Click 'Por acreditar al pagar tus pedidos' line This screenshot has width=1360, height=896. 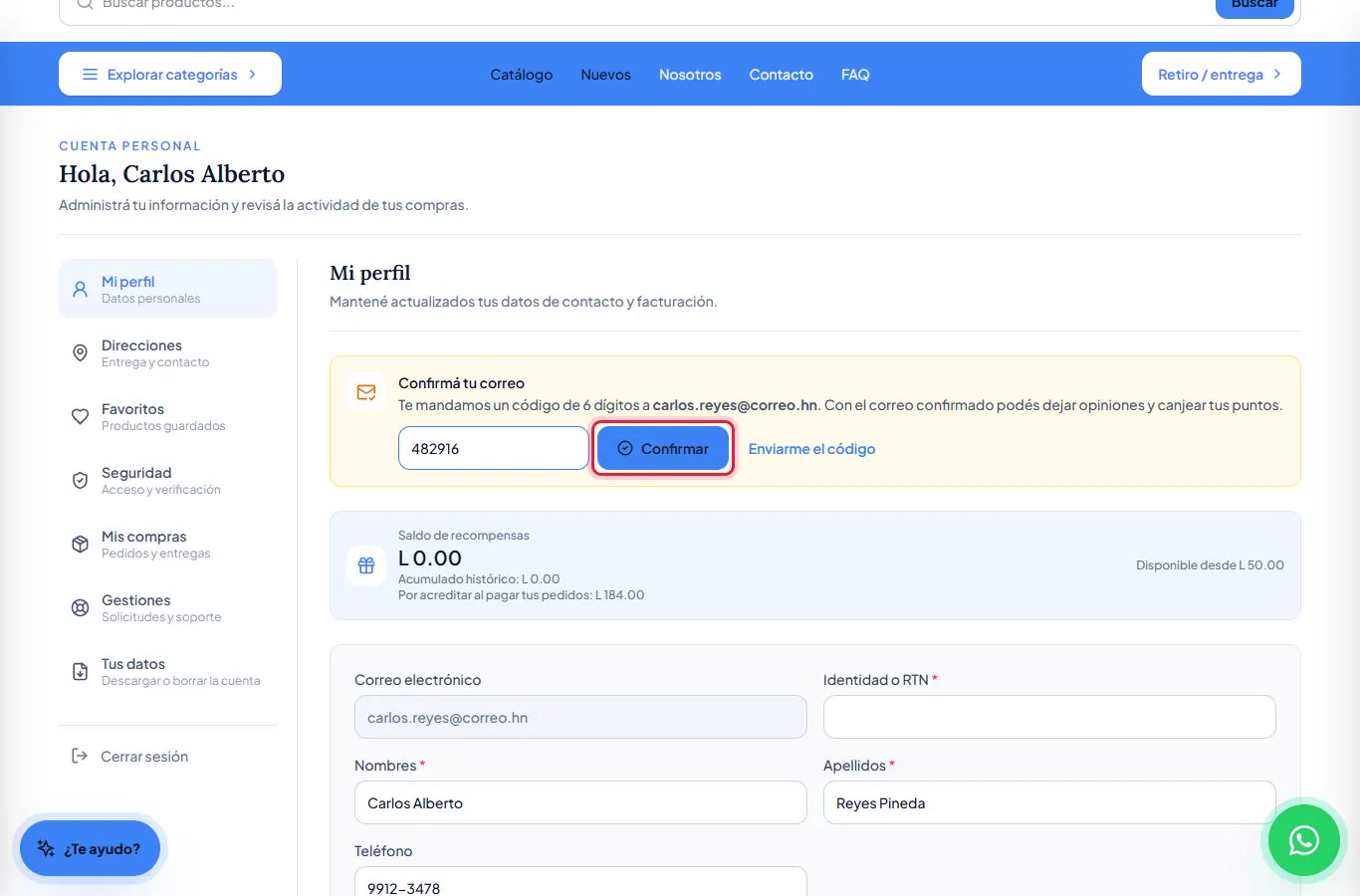click(522, 595)
